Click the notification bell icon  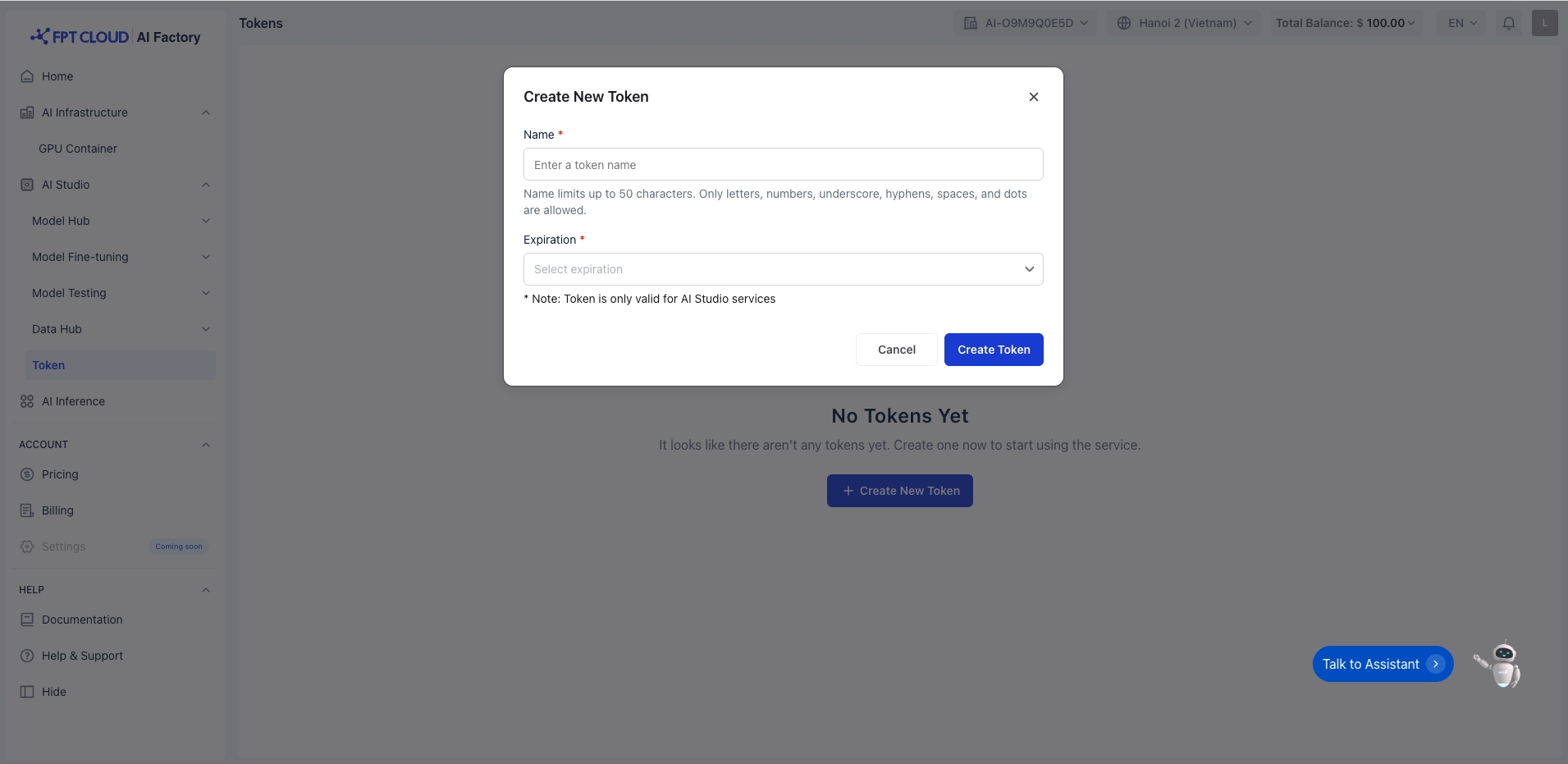(1508, 23)
